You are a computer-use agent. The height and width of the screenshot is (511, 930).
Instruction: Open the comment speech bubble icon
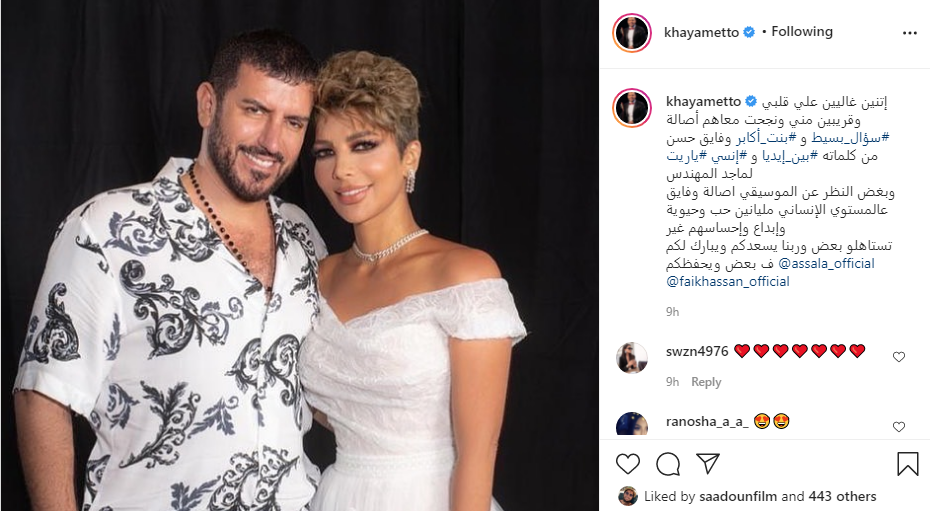coord(668,464)
